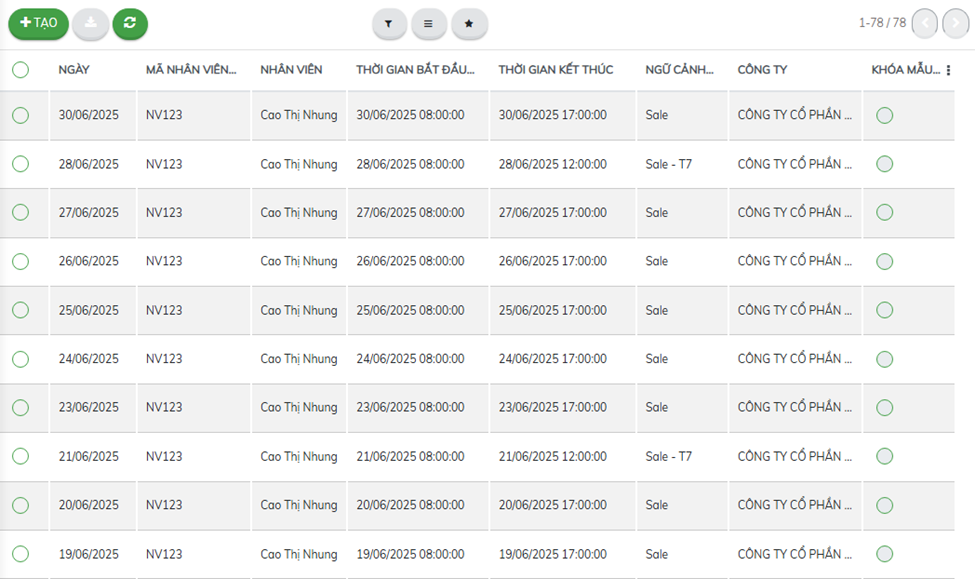Click Sale context in 30/06/2025 row

point(657,115)
